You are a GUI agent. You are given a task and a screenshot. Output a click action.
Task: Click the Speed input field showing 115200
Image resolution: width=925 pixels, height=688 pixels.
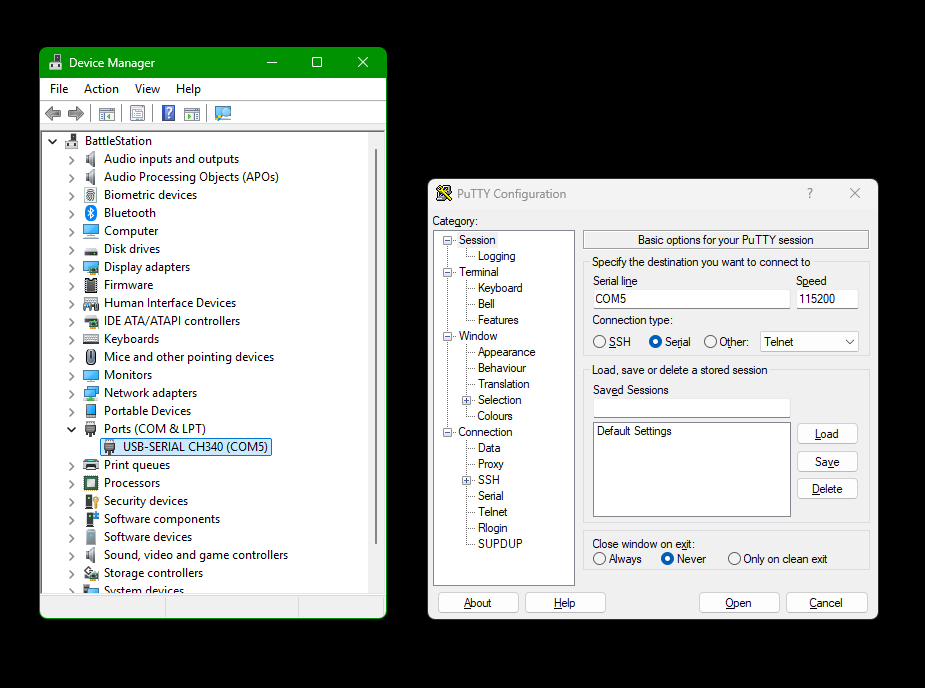(826, 299)
